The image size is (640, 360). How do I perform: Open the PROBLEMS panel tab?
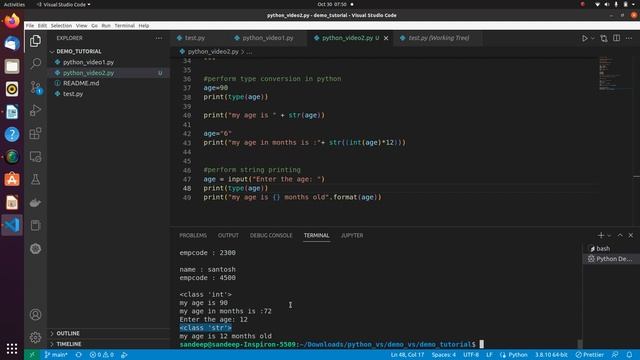click(193, 236)
